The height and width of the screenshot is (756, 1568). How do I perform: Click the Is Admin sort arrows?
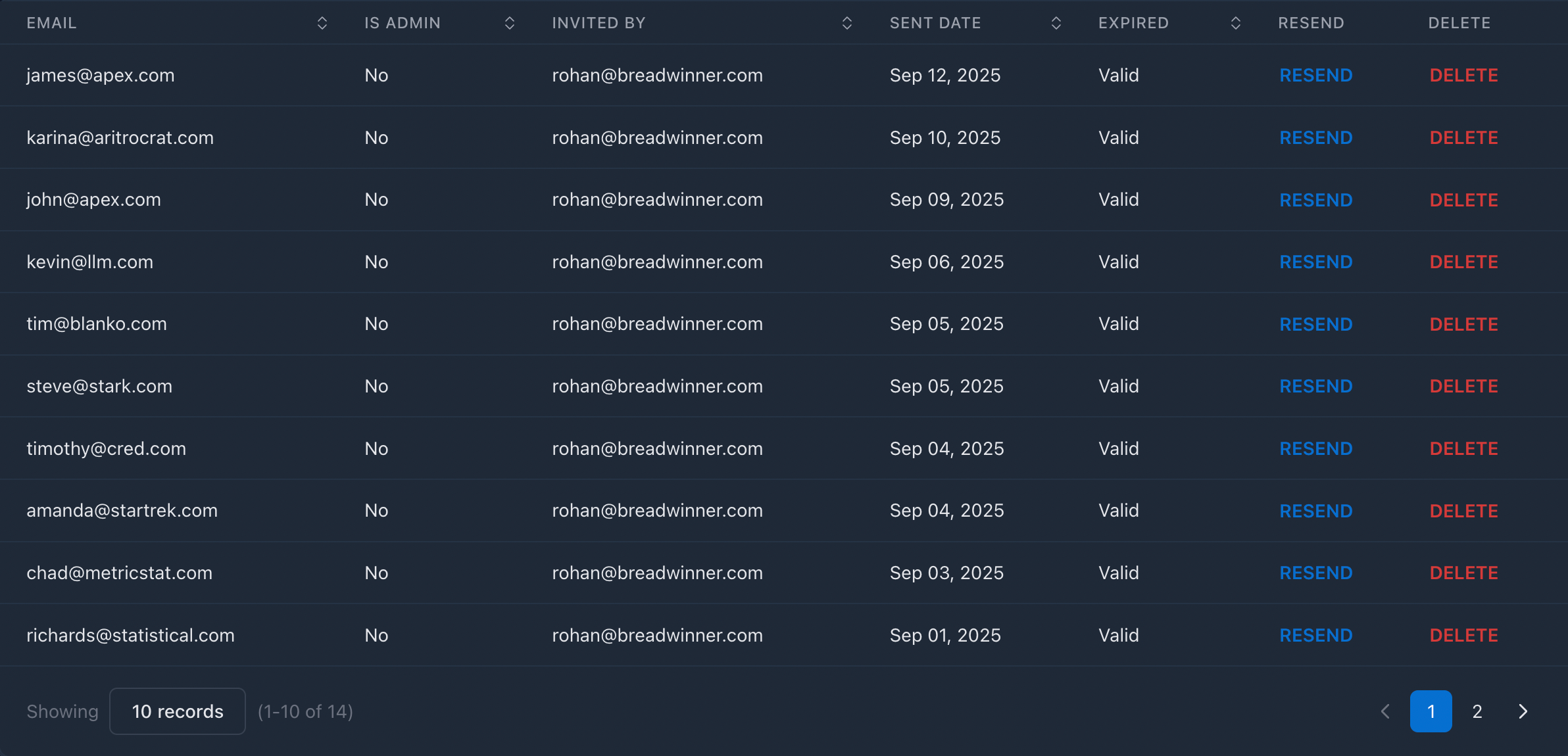click(x=510, y=23)
